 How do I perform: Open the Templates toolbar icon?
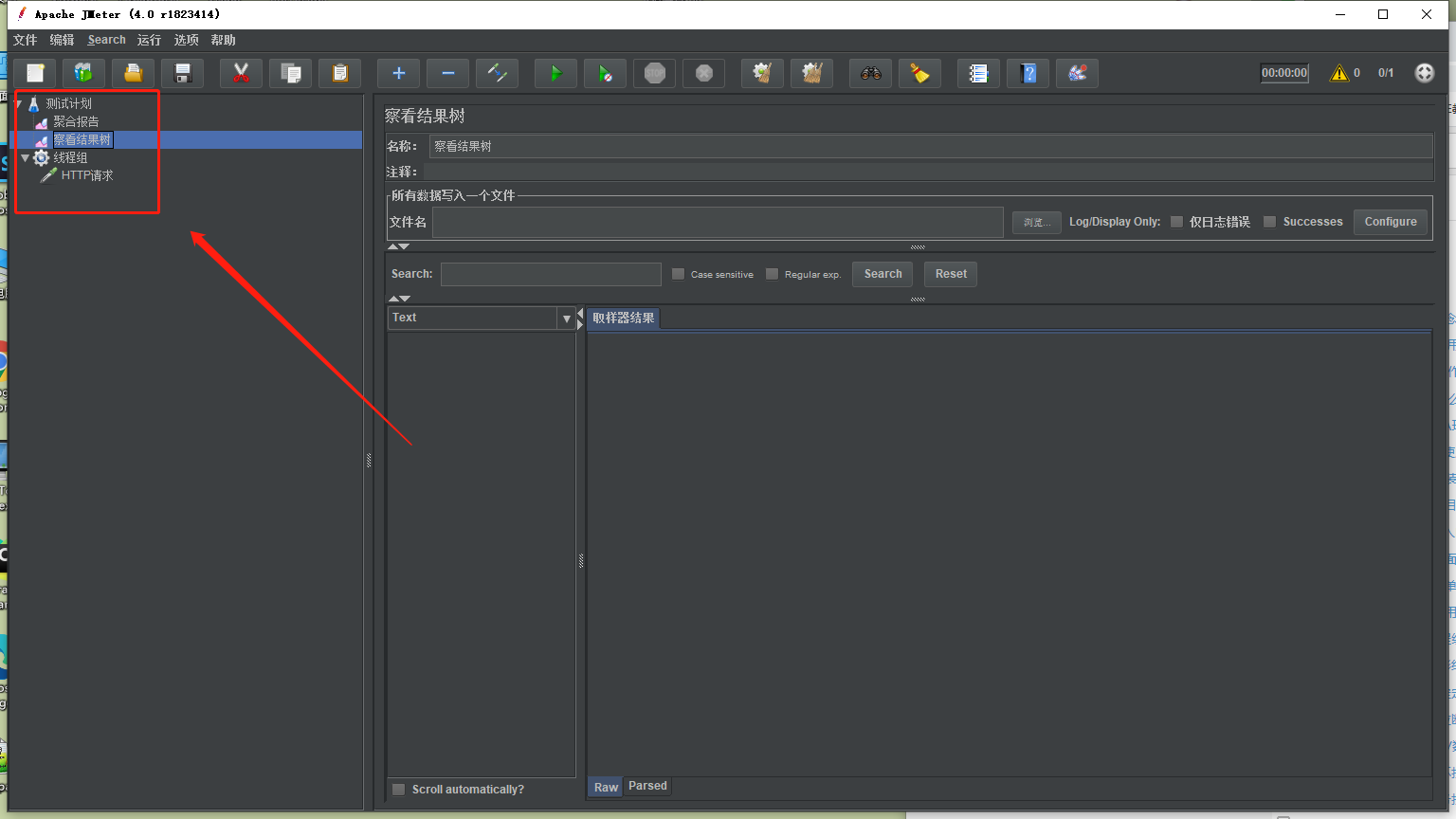(84, 73)
